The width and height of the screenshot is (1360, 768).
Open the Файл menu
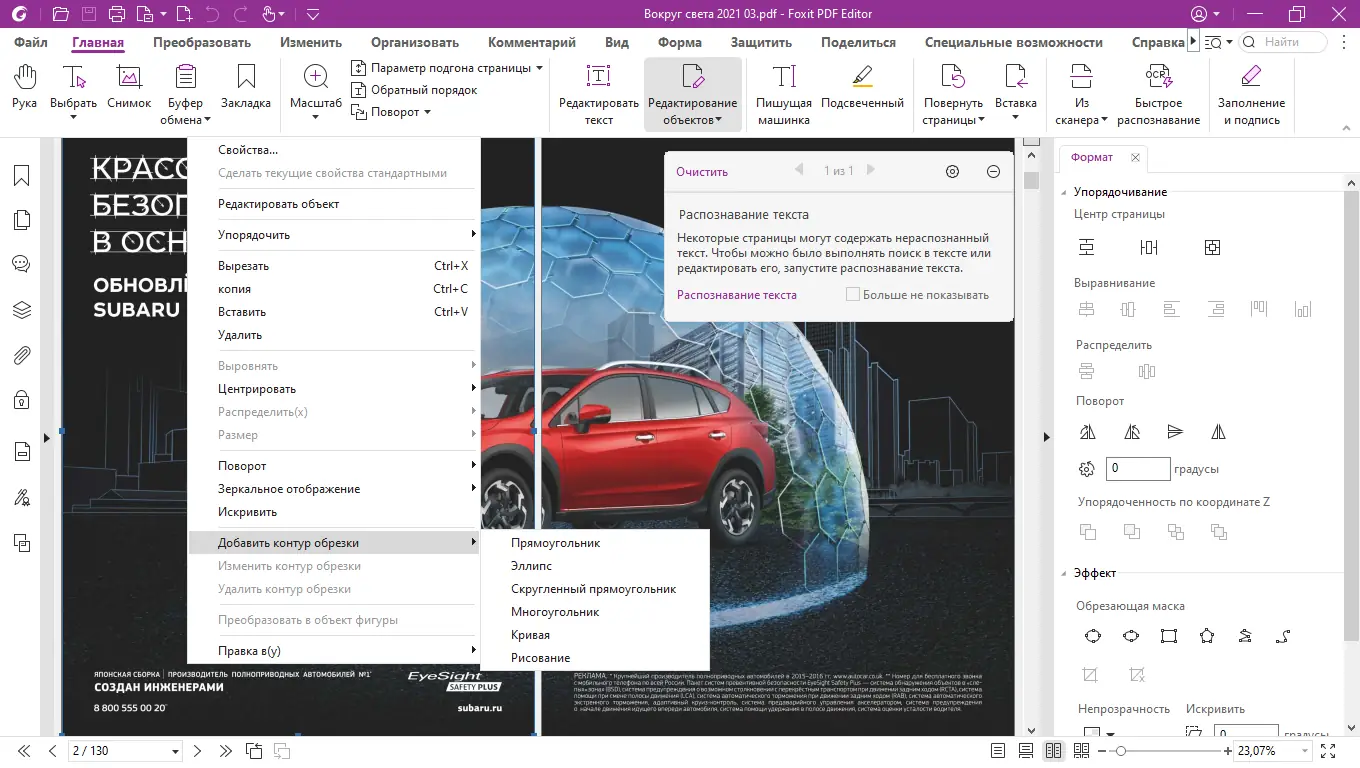tap(31, 42)
